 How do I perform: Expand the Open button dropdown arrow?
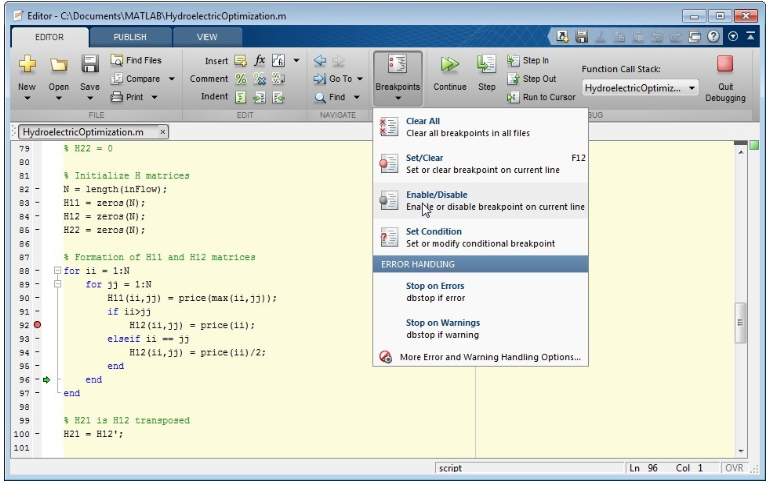59,98
